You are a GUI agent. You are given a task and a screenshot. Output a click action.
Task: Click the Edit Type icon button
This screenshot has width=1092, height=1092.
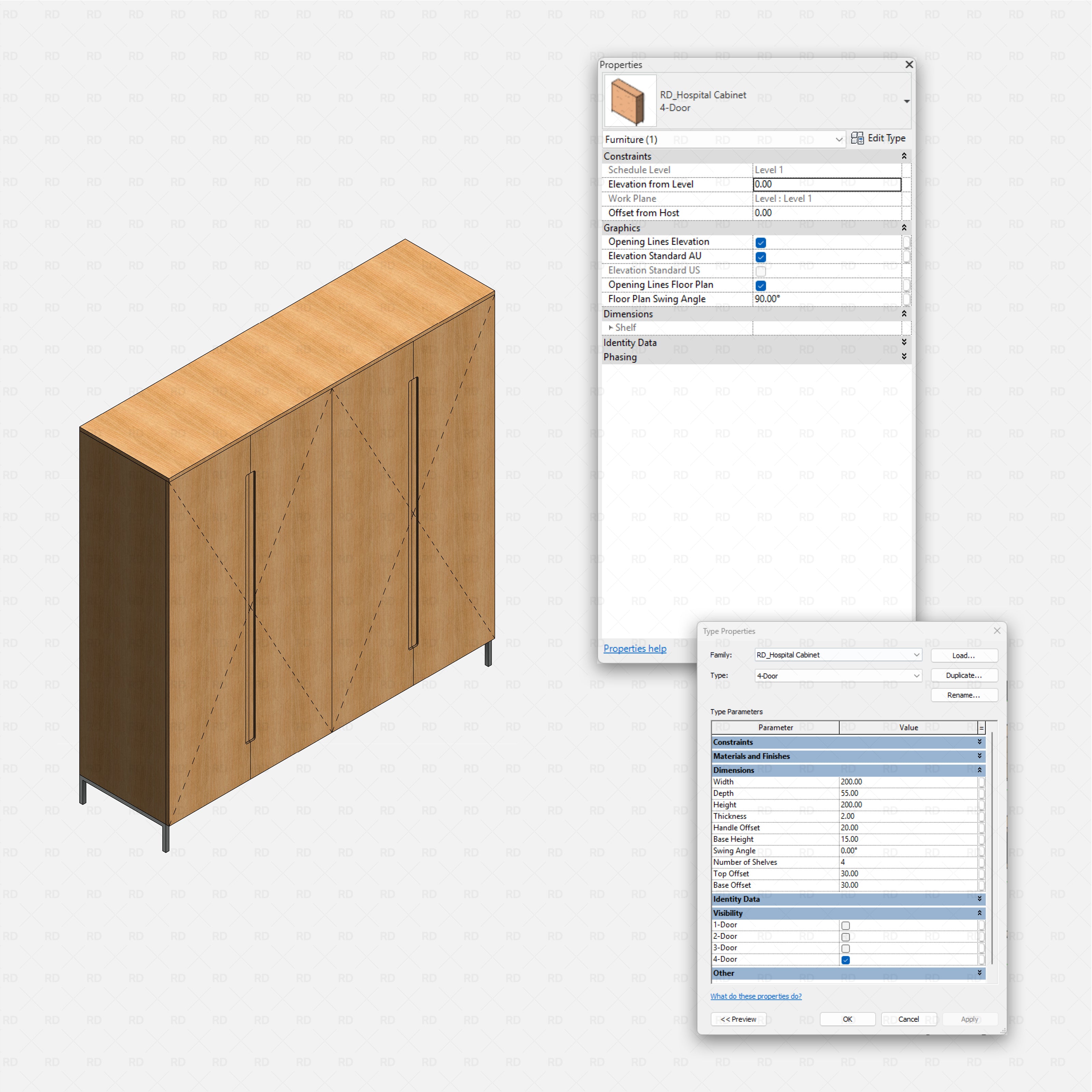point(857,139)
